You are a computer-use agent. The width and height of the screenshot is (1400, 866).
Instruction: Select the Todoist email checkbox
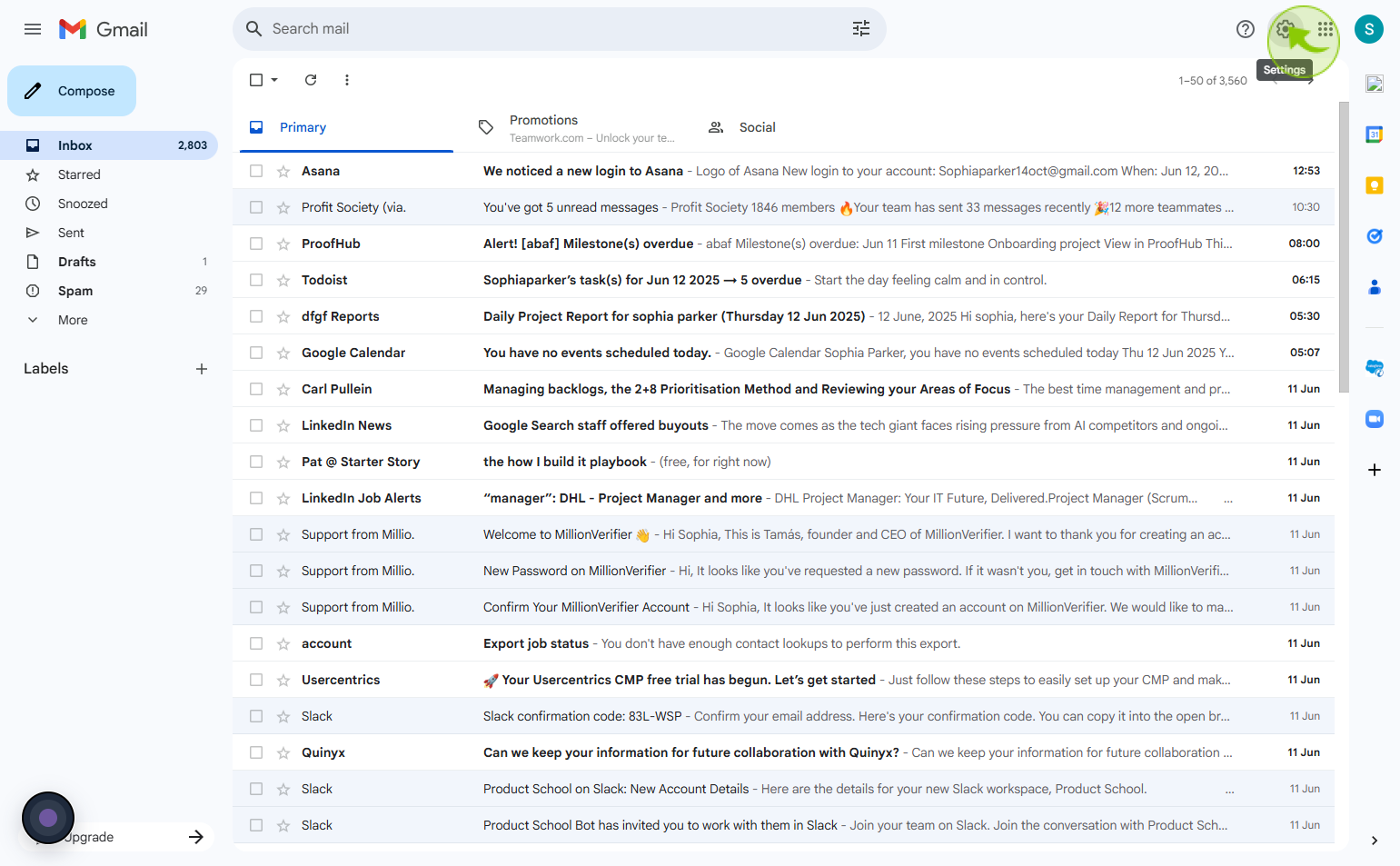tap(256, 280)
